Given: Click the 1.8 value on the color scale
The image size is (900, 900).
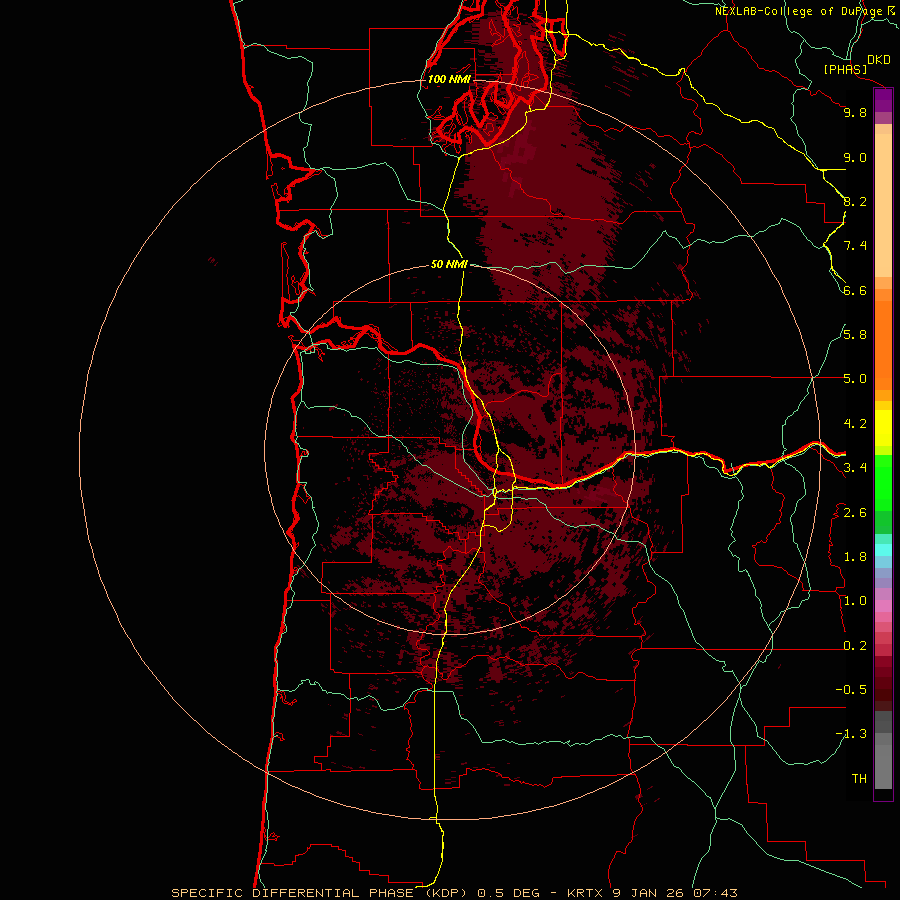Looking at the screenshot, I should (855, 556).
